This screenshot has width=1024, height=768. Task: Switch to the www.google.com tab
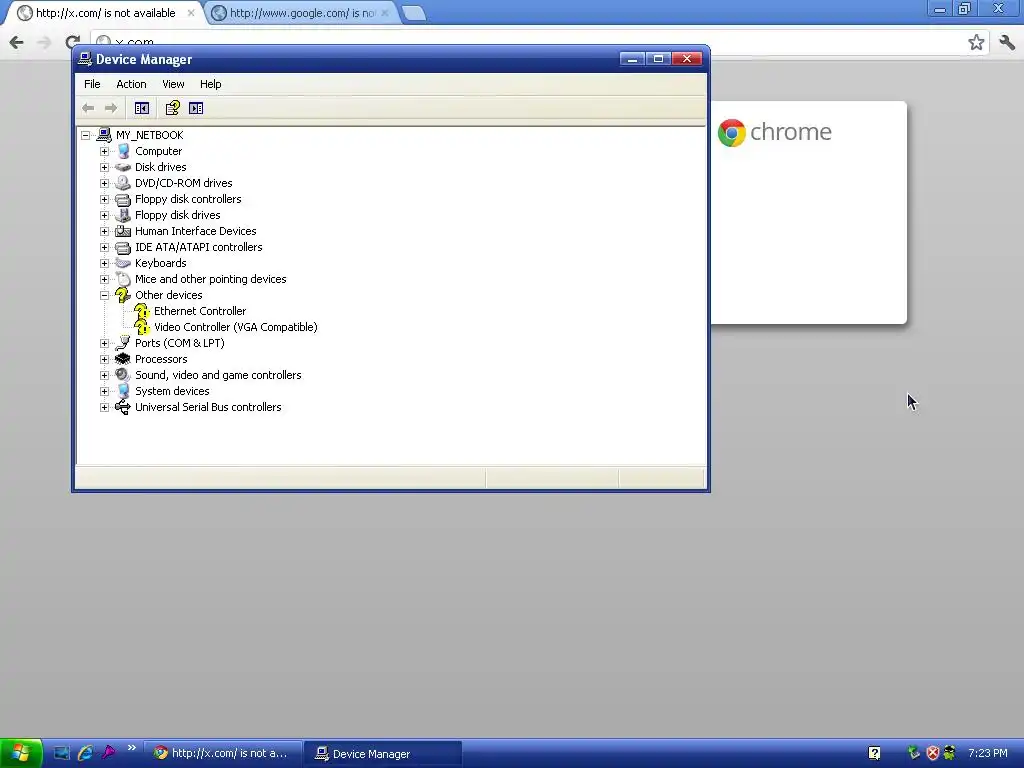[300, 13]
